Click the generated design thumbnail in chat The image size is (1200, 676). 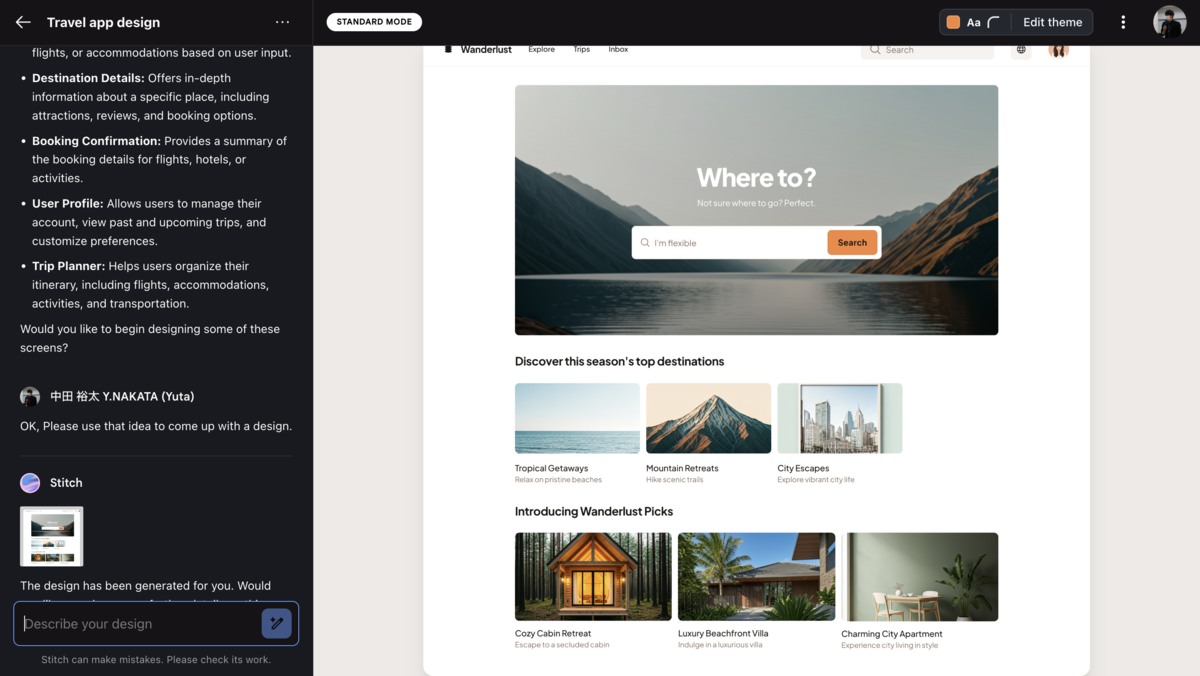coord(52,536)
